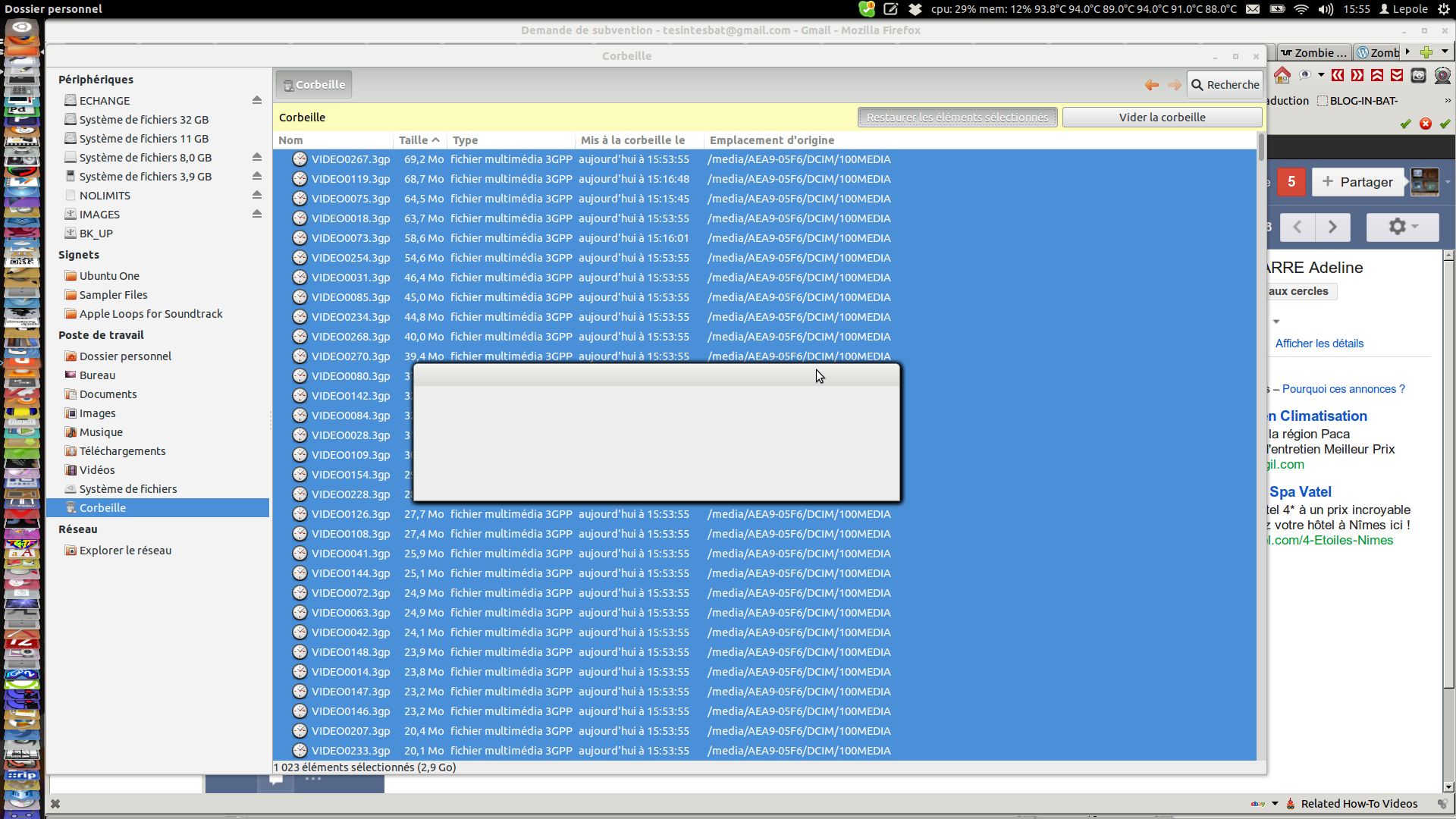Click the volume icon in top panel

(x=1326, y=9)
